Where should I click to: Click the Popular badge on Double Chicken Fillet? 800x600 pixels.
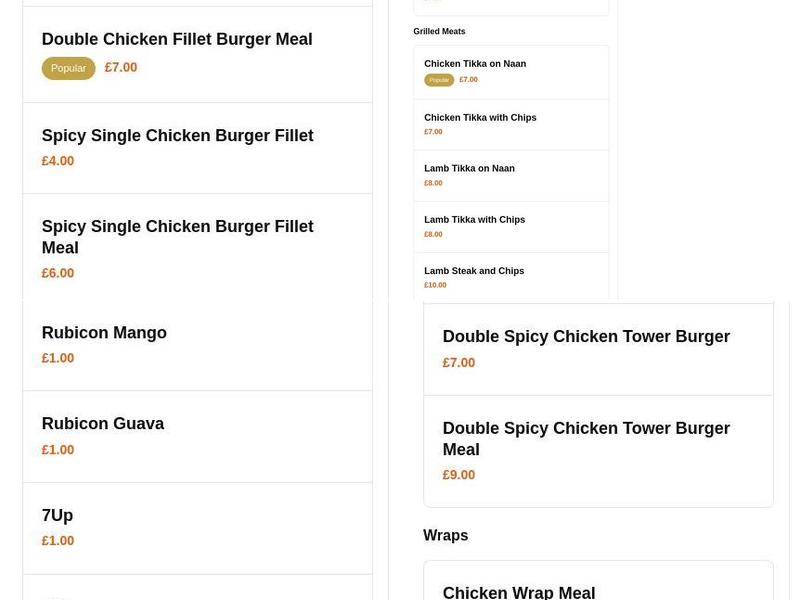click(x=68, y=68)
